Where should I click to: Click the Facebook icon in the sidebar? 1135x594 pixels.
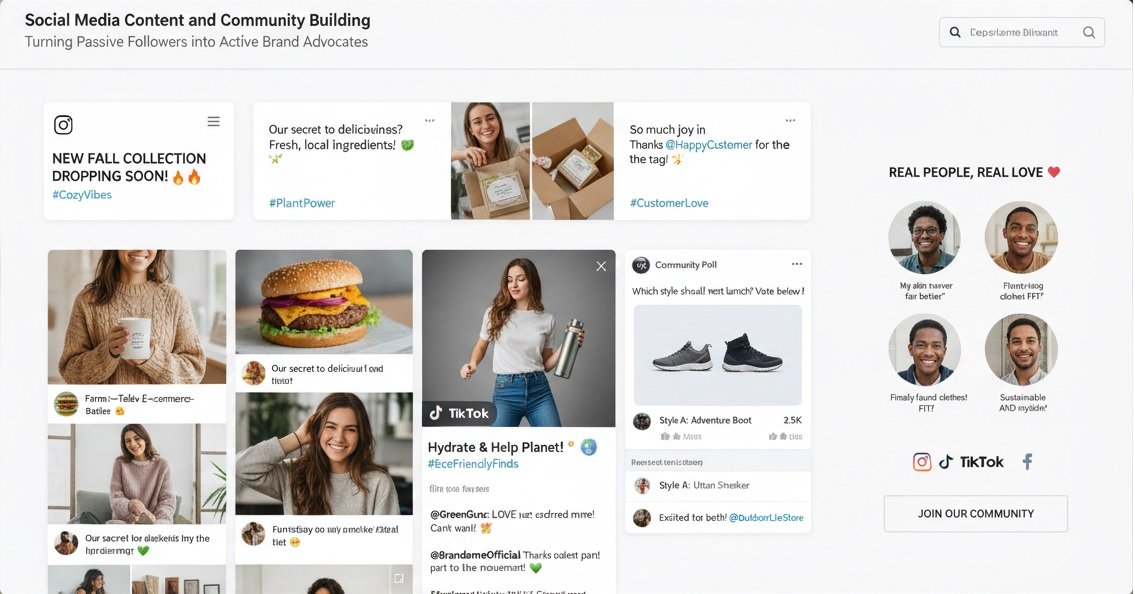(x=1027, y=462)
